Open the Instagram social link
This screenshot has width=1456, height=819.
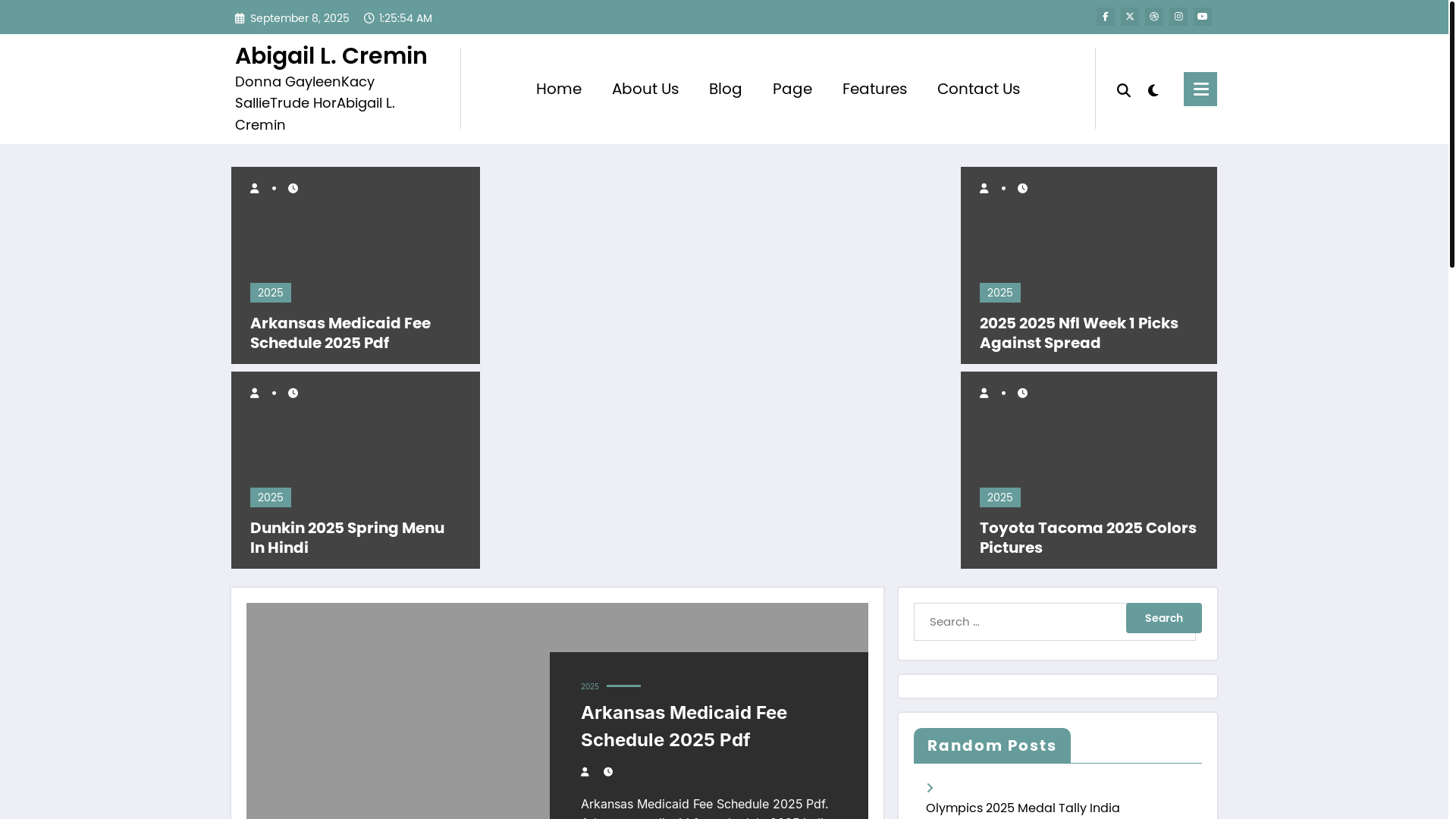point(1178,17)
